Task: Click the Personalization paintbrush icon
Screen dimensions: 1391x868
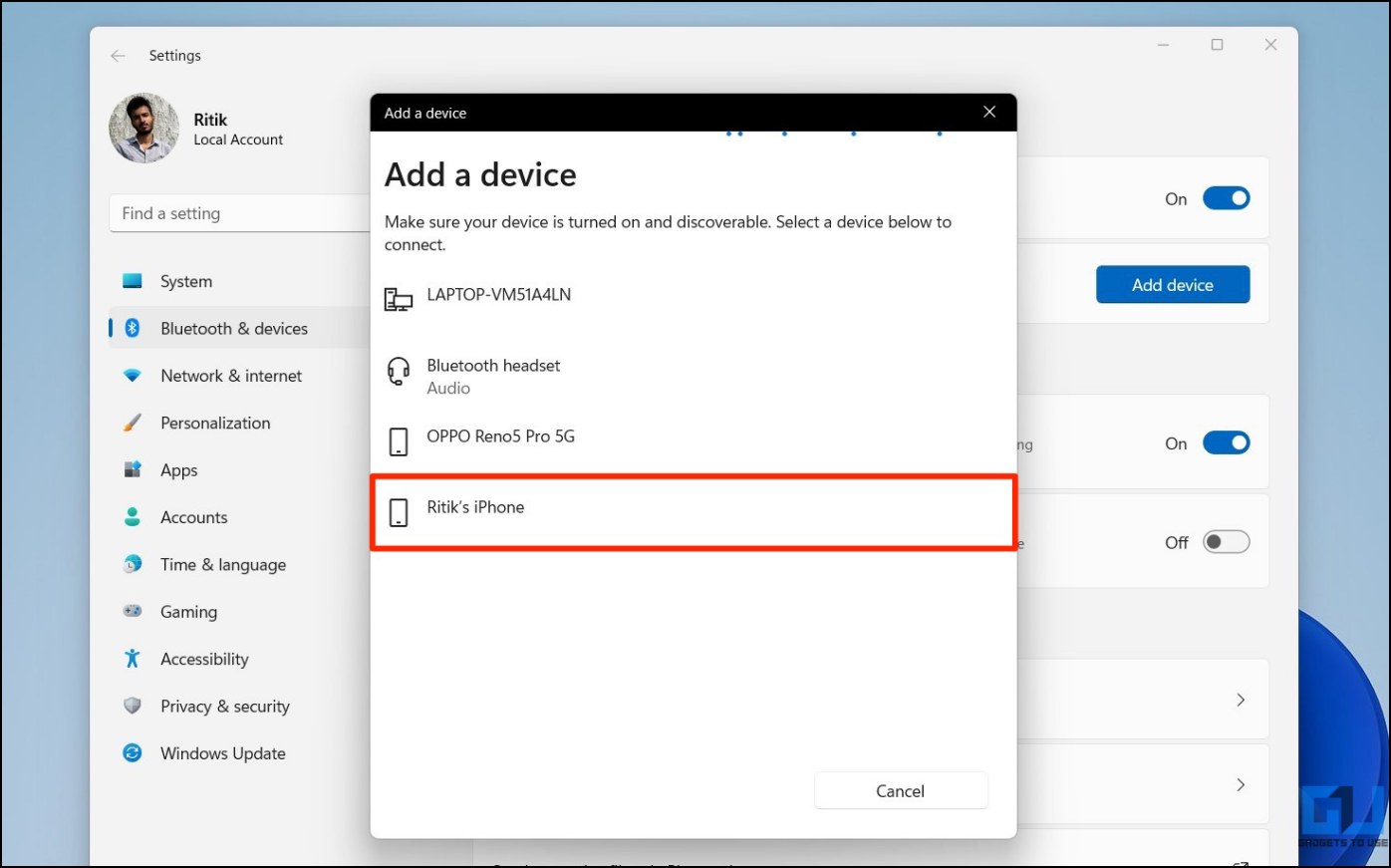Action: tap(133, 423)
